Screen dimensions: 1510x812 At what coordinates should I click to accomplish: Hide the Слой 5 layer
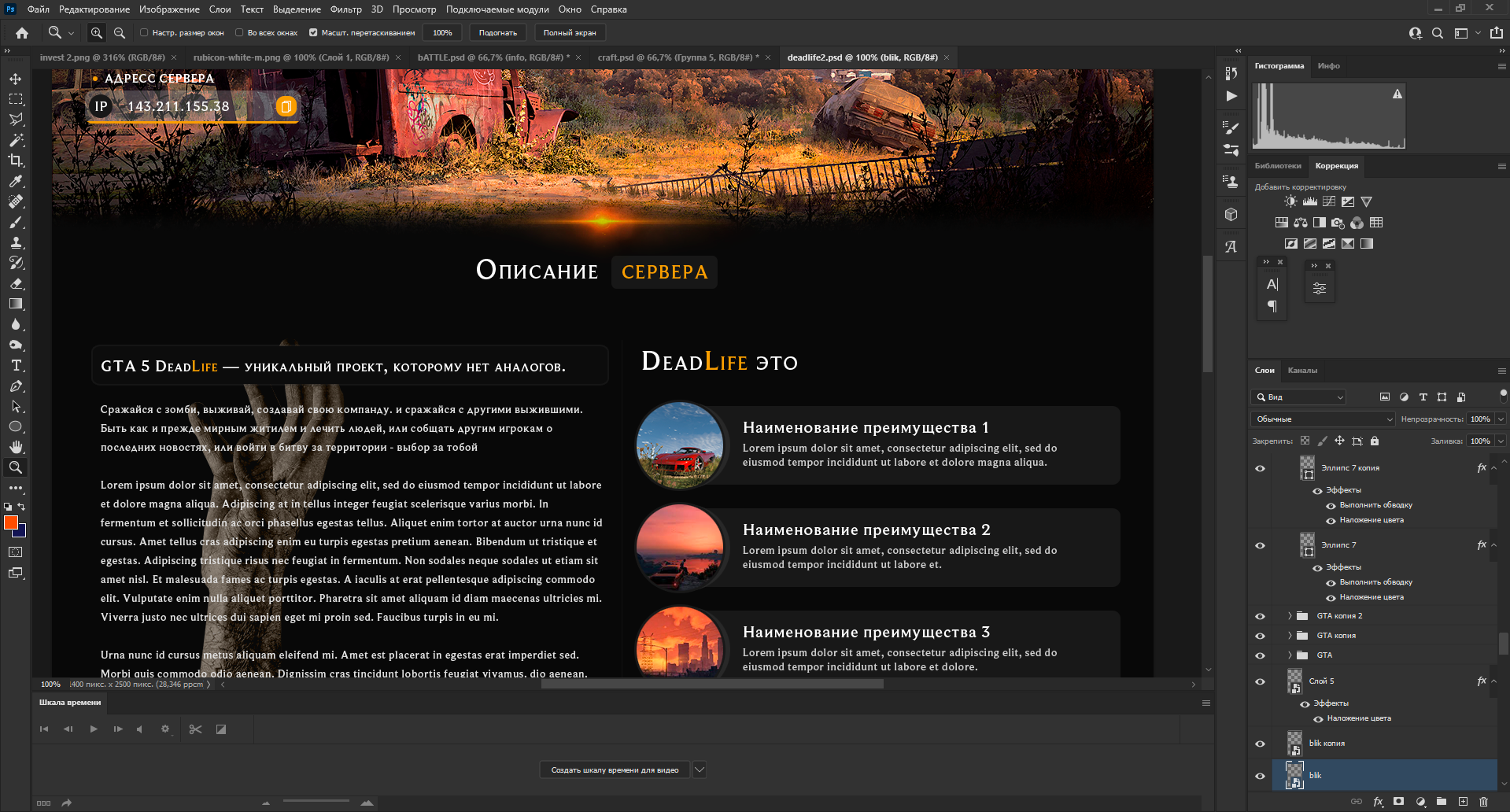tap(1260, 681)
